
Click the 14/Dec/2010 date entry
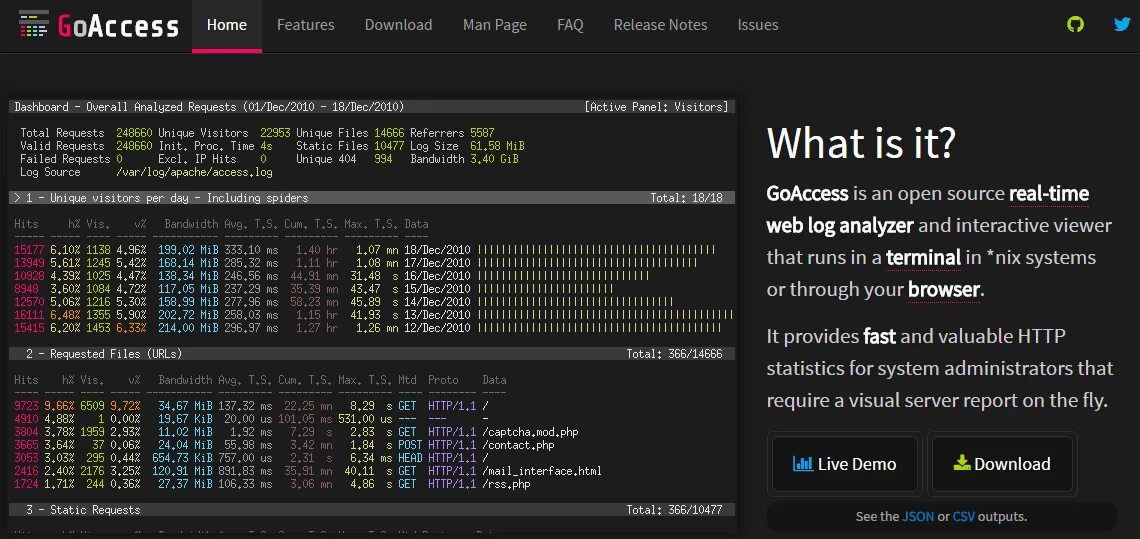tap(438, 302)
